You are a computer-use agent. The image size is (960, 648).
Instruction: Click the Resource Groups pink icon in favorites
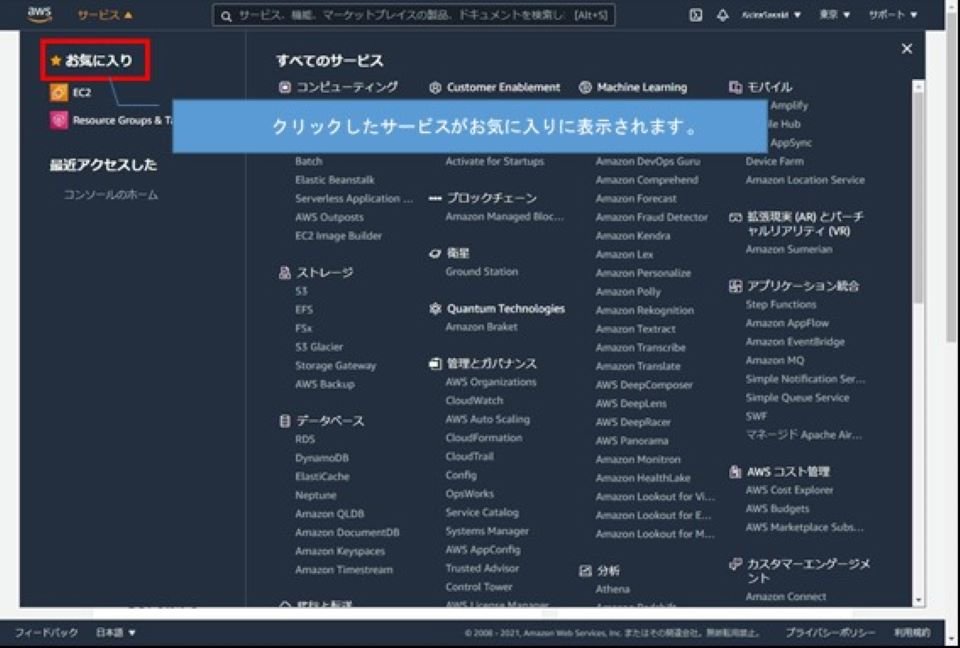[x=59, y=120]
